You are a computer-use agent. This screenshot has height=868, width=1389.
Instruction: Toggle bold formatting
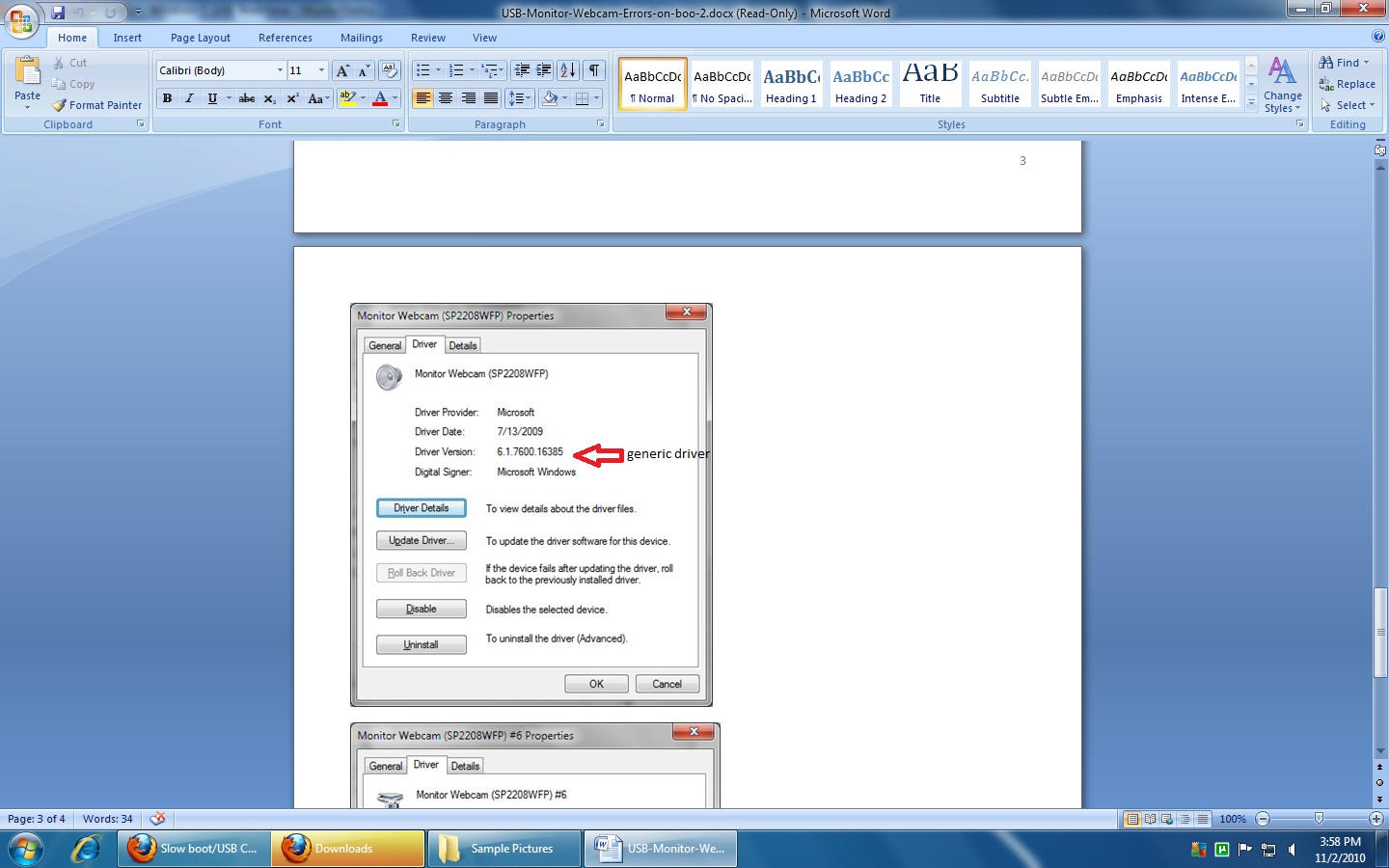tap(167, 98)
